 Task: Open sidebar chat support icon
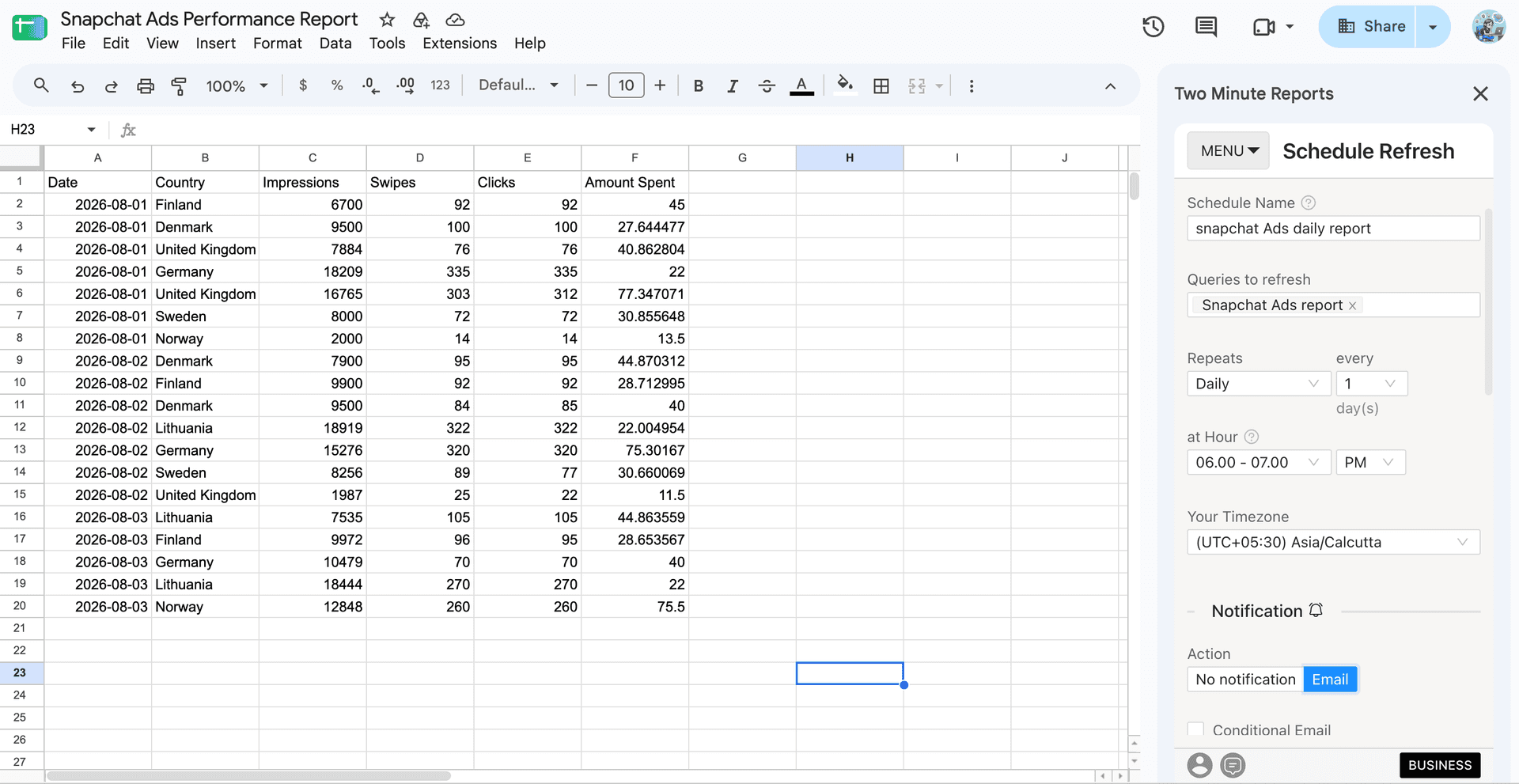(x=1233, y=765)
